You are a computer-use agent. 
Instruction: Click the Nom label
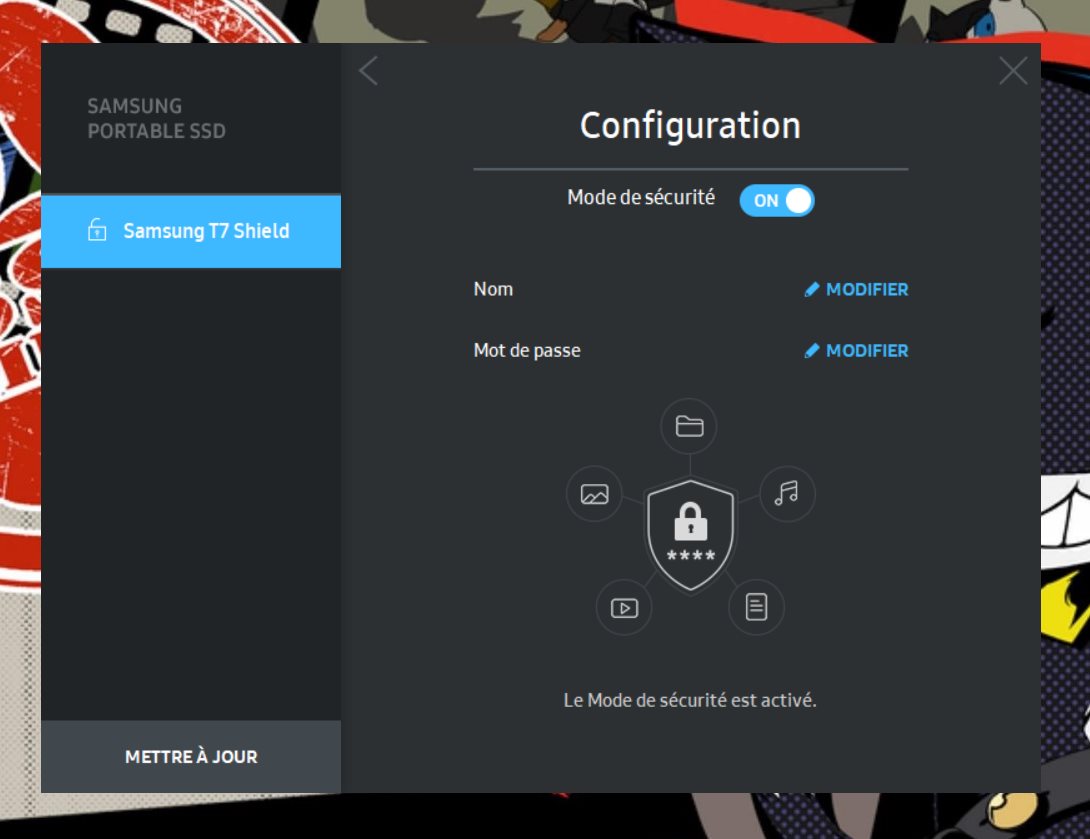(x=493, y=289)
